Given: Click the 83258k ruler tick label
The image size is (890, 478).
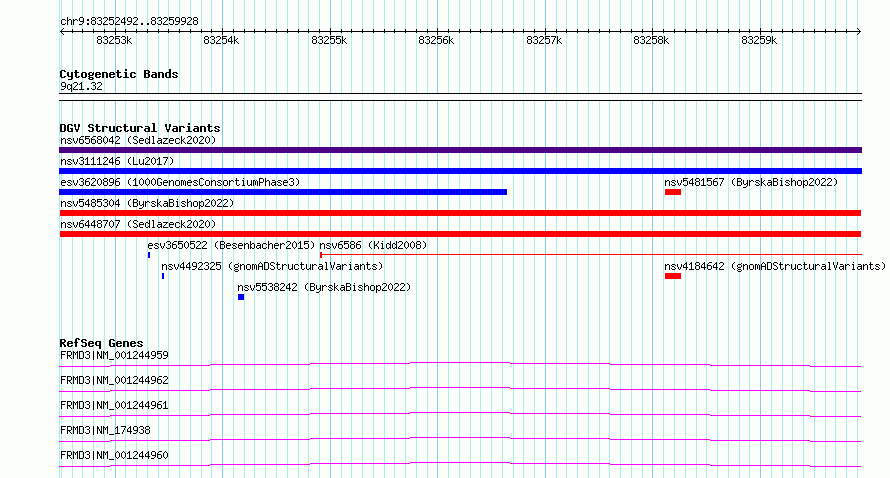Looking at the screenshot, I should tap(651, 41).
